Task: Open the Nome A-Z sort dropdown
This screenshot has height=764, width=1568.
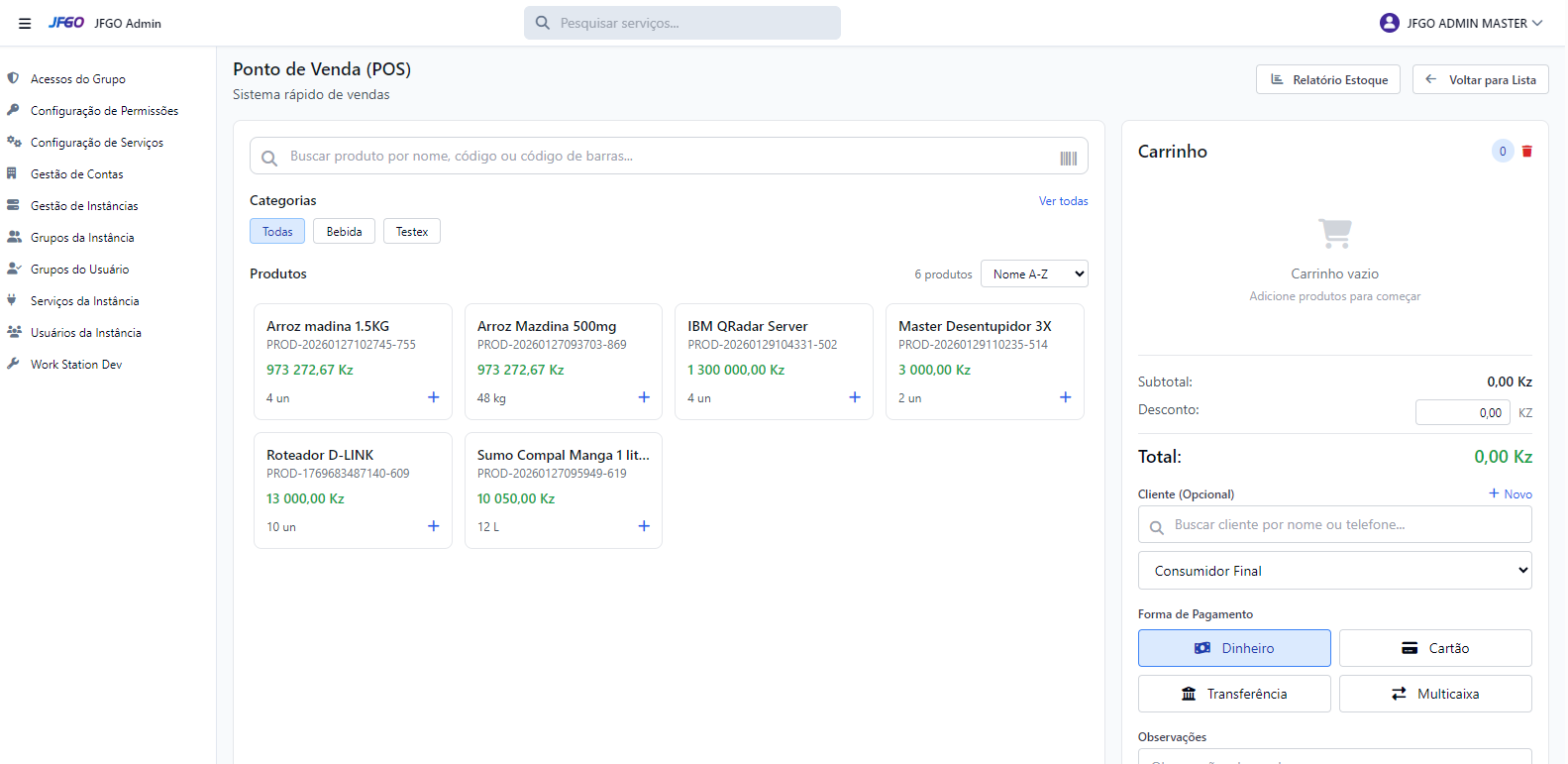Action: pyautogui.click(x=1033, y=274)
